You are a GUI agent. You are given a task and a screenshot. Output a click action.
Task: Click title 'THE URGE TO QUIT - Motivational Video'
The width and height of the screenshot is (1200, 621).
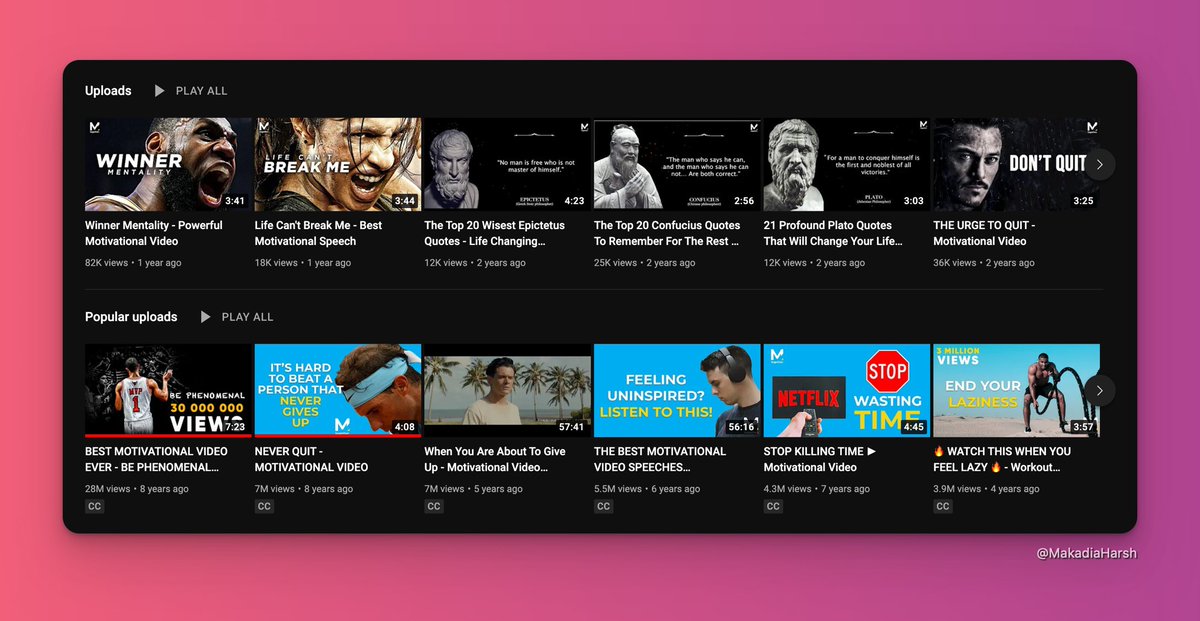(x=984, y=233)
